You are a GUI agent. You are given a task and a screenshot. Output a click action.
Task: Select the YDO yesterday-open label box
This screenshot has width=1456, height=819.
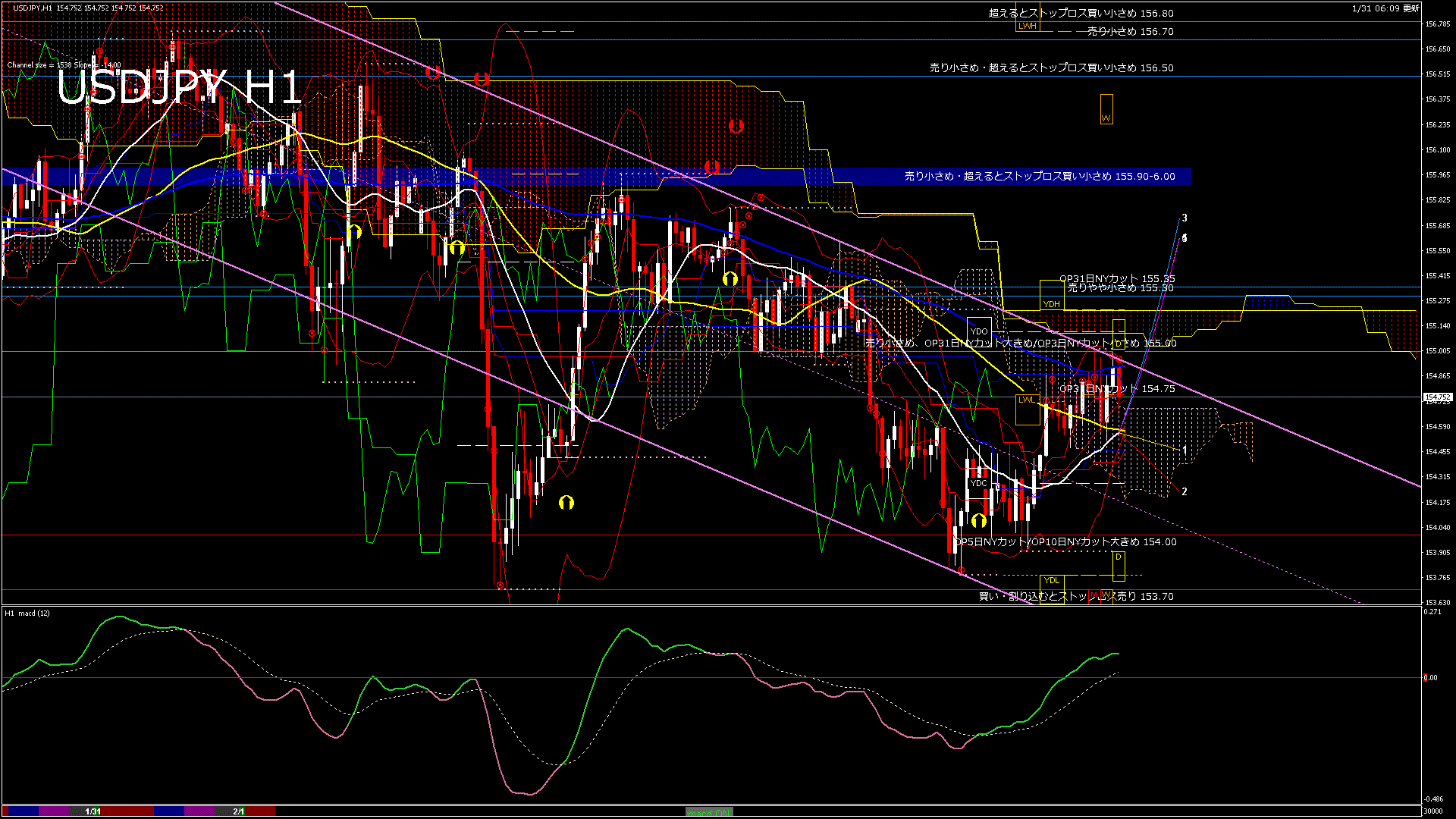click(x=979, y=331)
